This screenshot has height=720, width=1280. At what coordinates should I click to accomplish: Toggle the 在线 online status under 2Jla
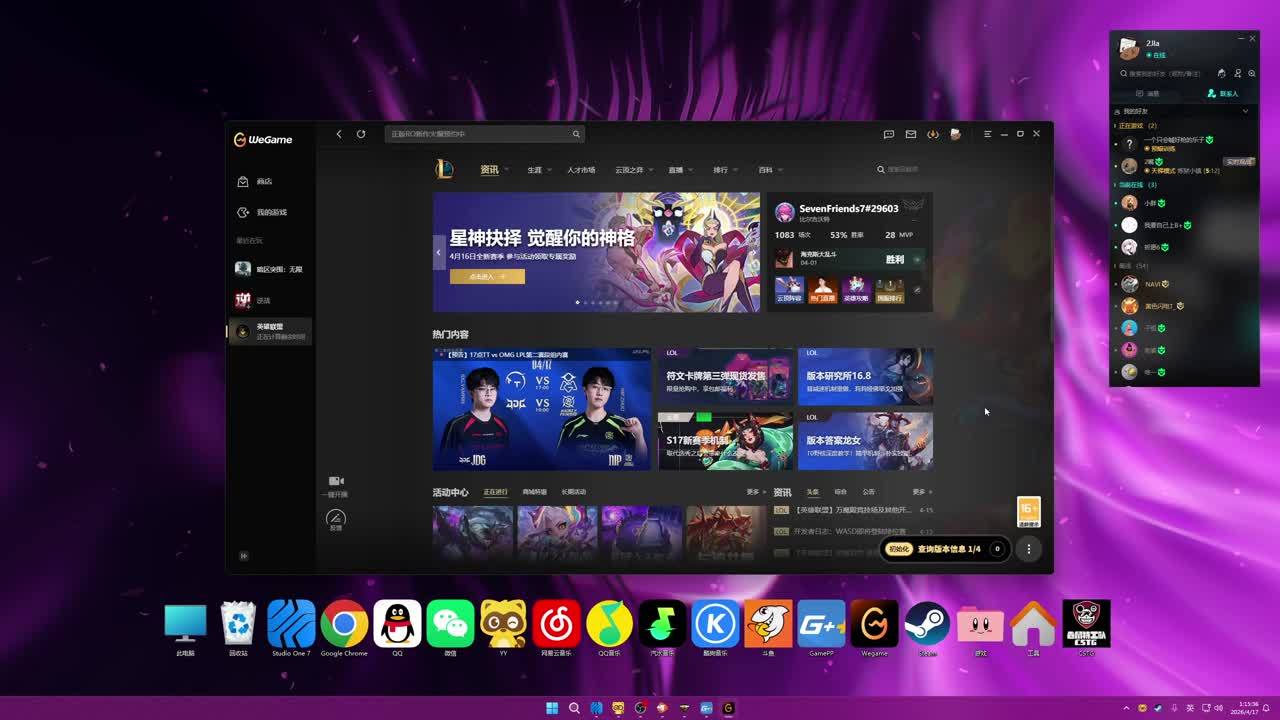[1156, 55]
